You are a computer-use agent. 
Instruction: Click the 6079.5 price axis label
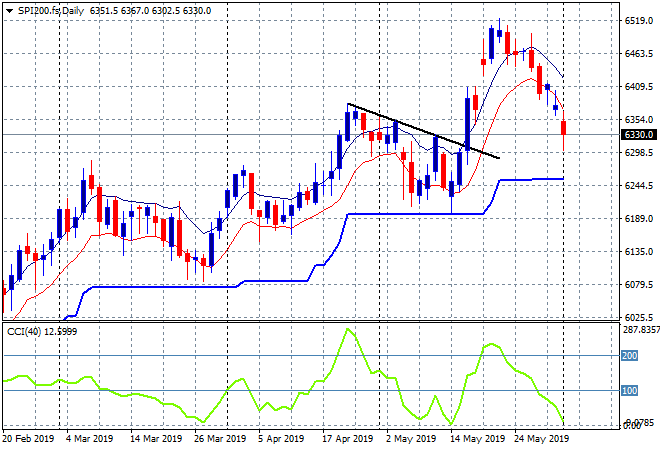(639, 285)
